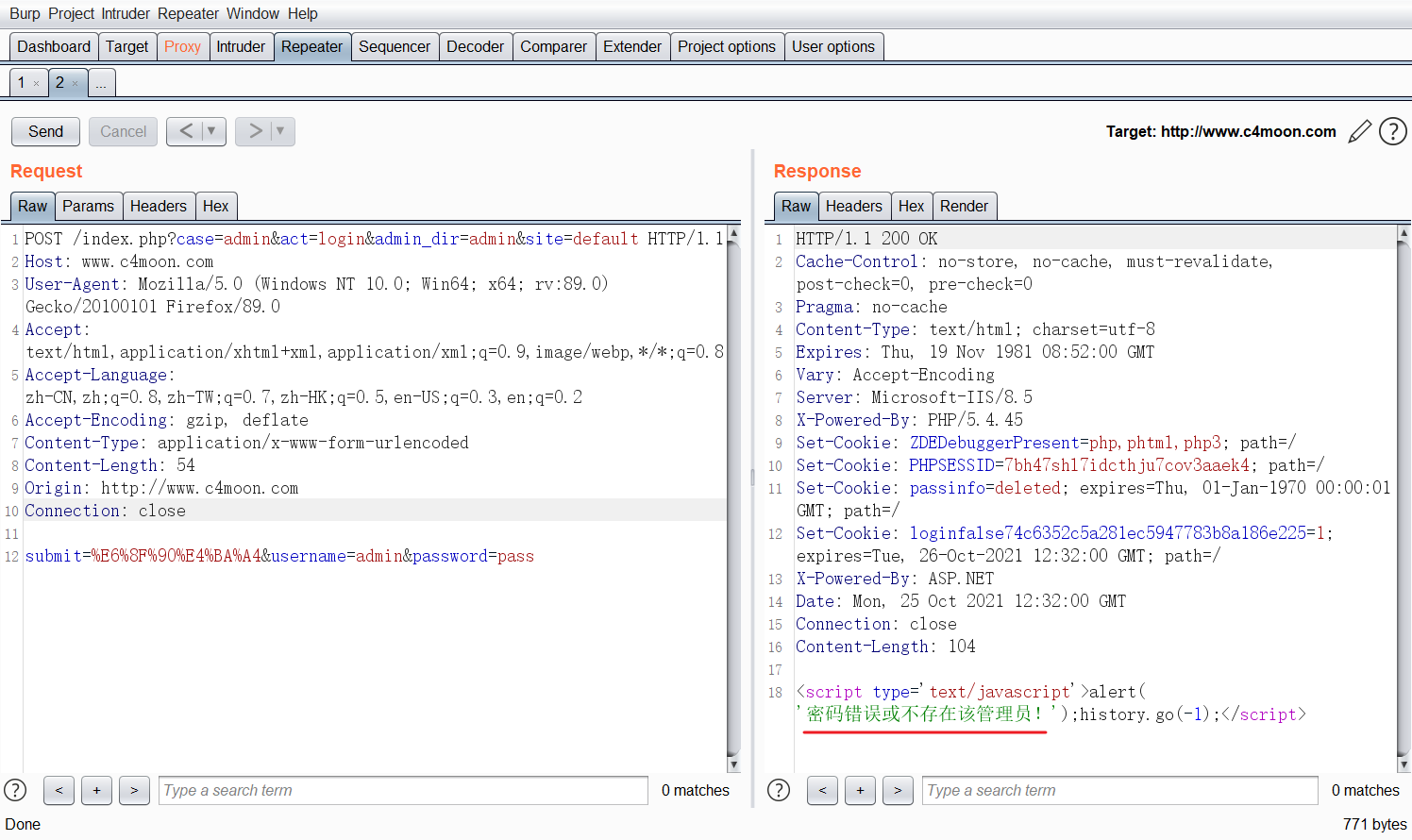Viewport: 1412px width, 840px height.
Task: Switch to Extender tab
Action: (x=632, y=46)
